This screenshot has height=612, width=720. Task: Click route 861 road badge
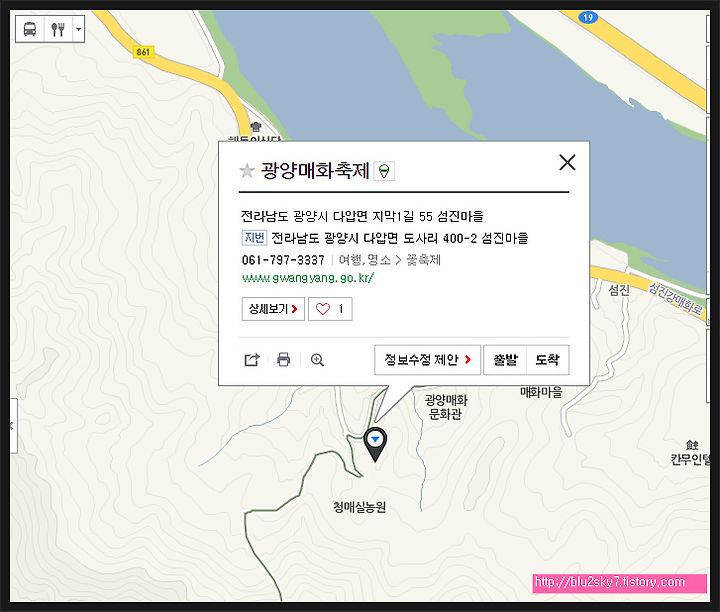point(143,52)
